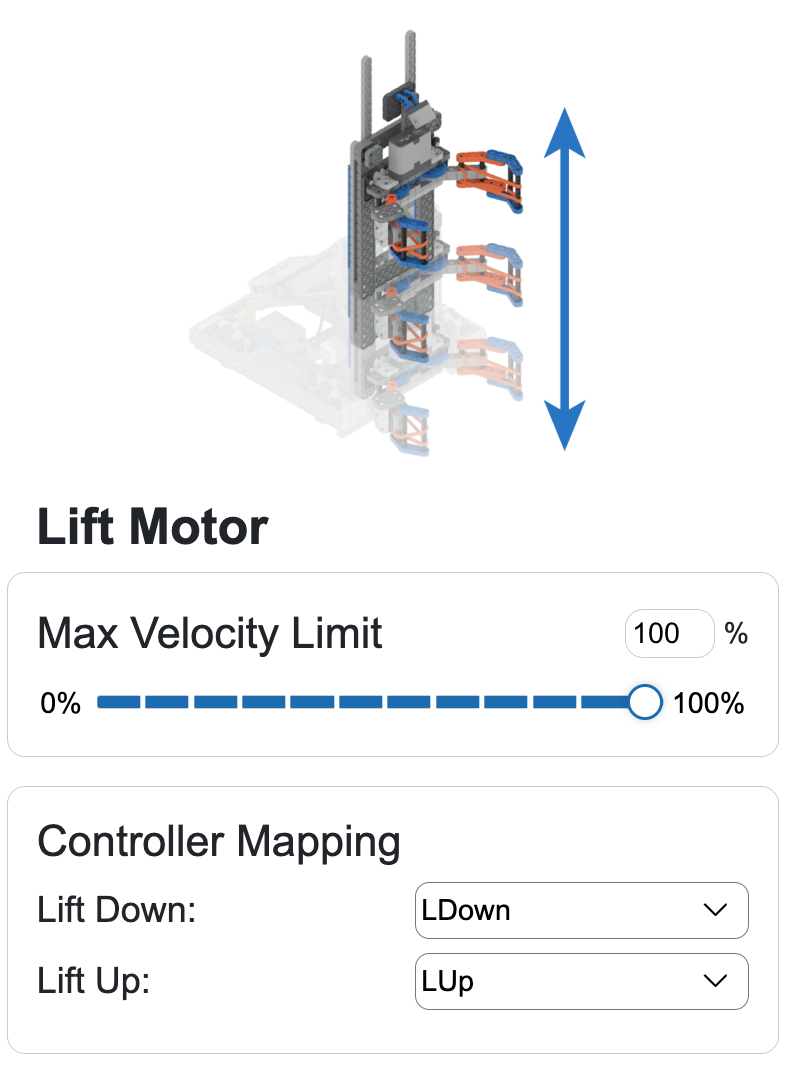The width and height of the screenshot is (788, 1070).
Task: Click the percent sign next to the velocity field
Action: [x=737, y=633]
